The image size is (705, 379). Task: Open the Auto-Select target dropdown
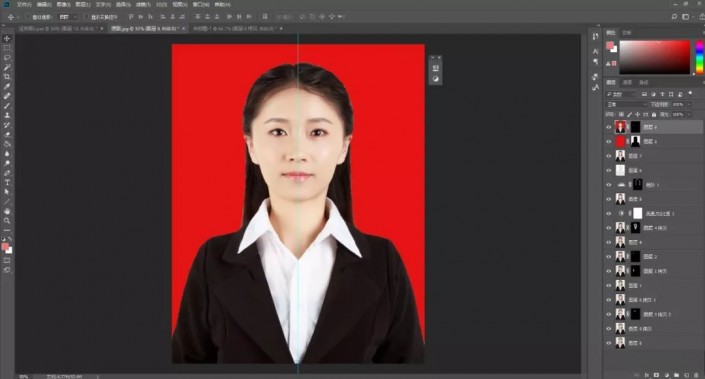click(x=68, y=17)
